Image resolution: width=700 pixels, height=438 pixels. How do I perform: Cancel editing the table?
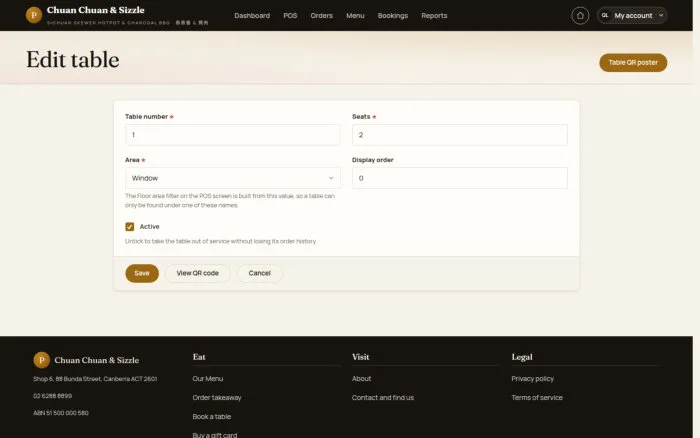click(259, 273)
